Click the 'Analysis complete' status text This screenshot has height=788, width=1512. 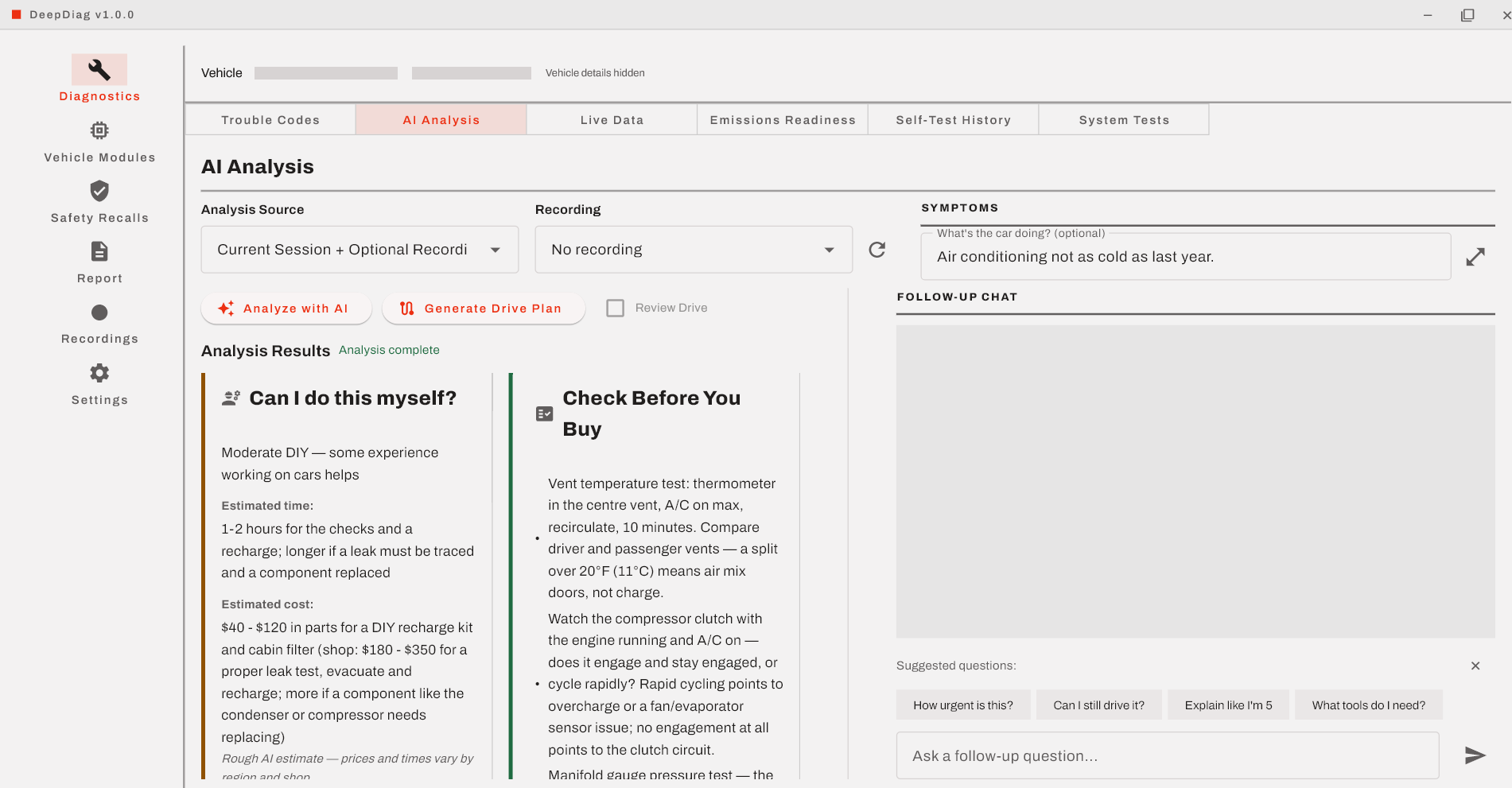389,350
